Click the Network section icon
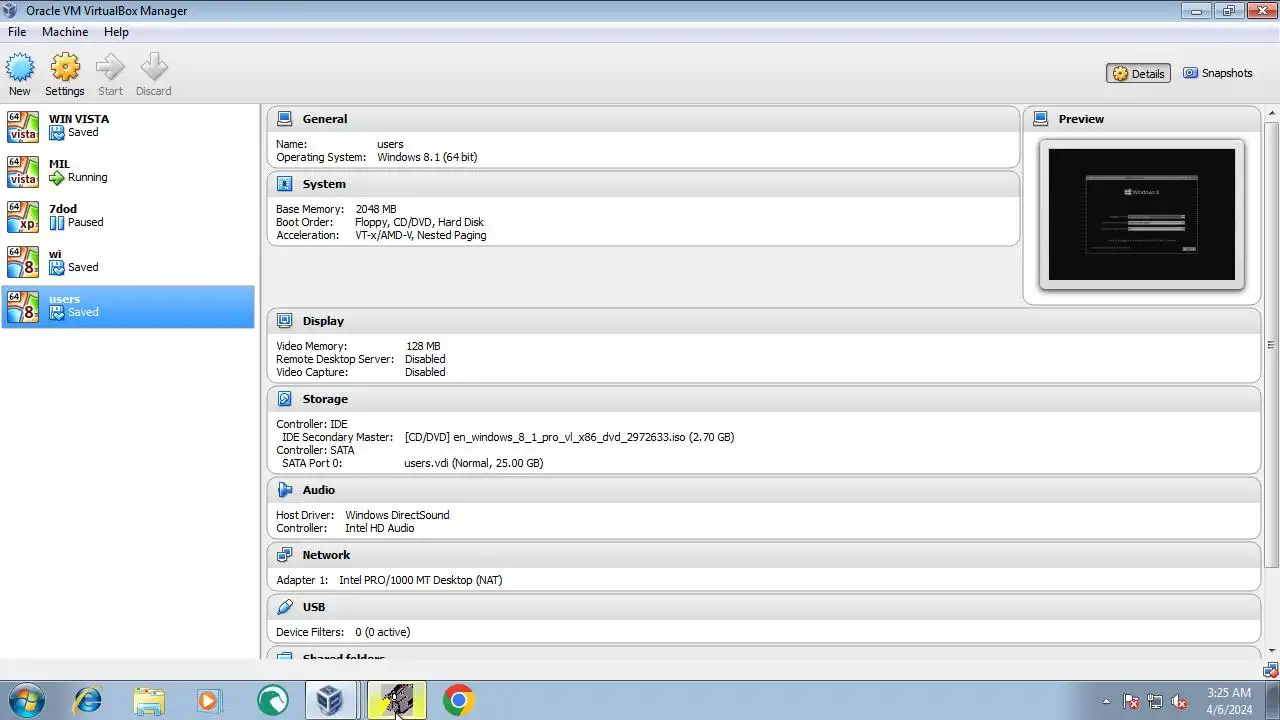Image resolution: width=1280 pixels, height=720 pixels. [x=284, y=555]
